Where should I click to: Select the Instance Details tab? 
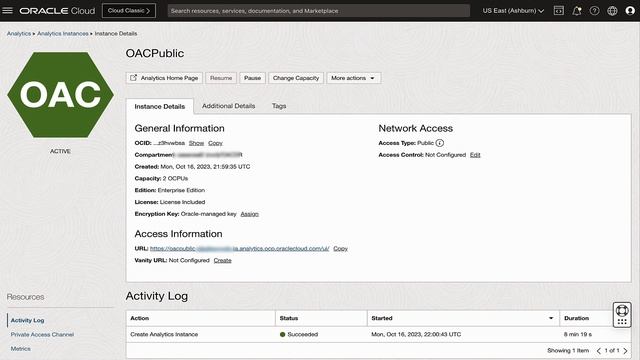tap(160, 106)
